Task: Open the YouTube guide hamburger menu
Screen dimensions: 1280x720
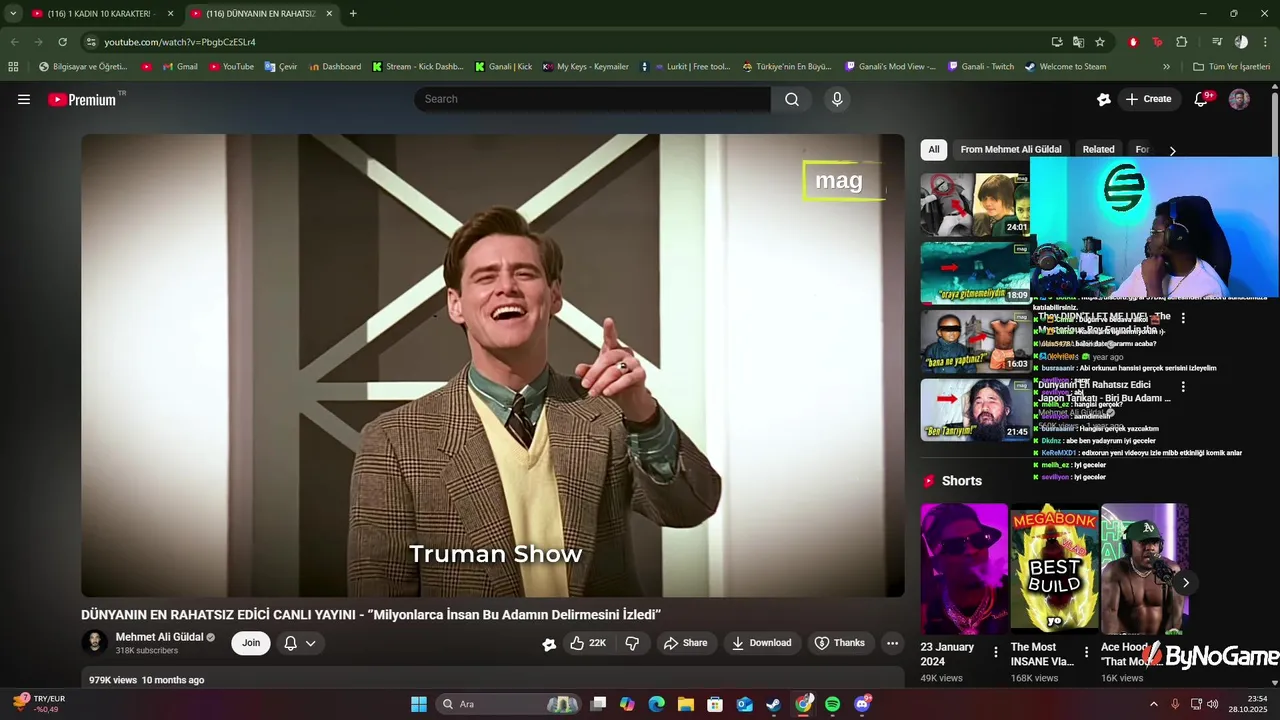Action: [24, 99]
